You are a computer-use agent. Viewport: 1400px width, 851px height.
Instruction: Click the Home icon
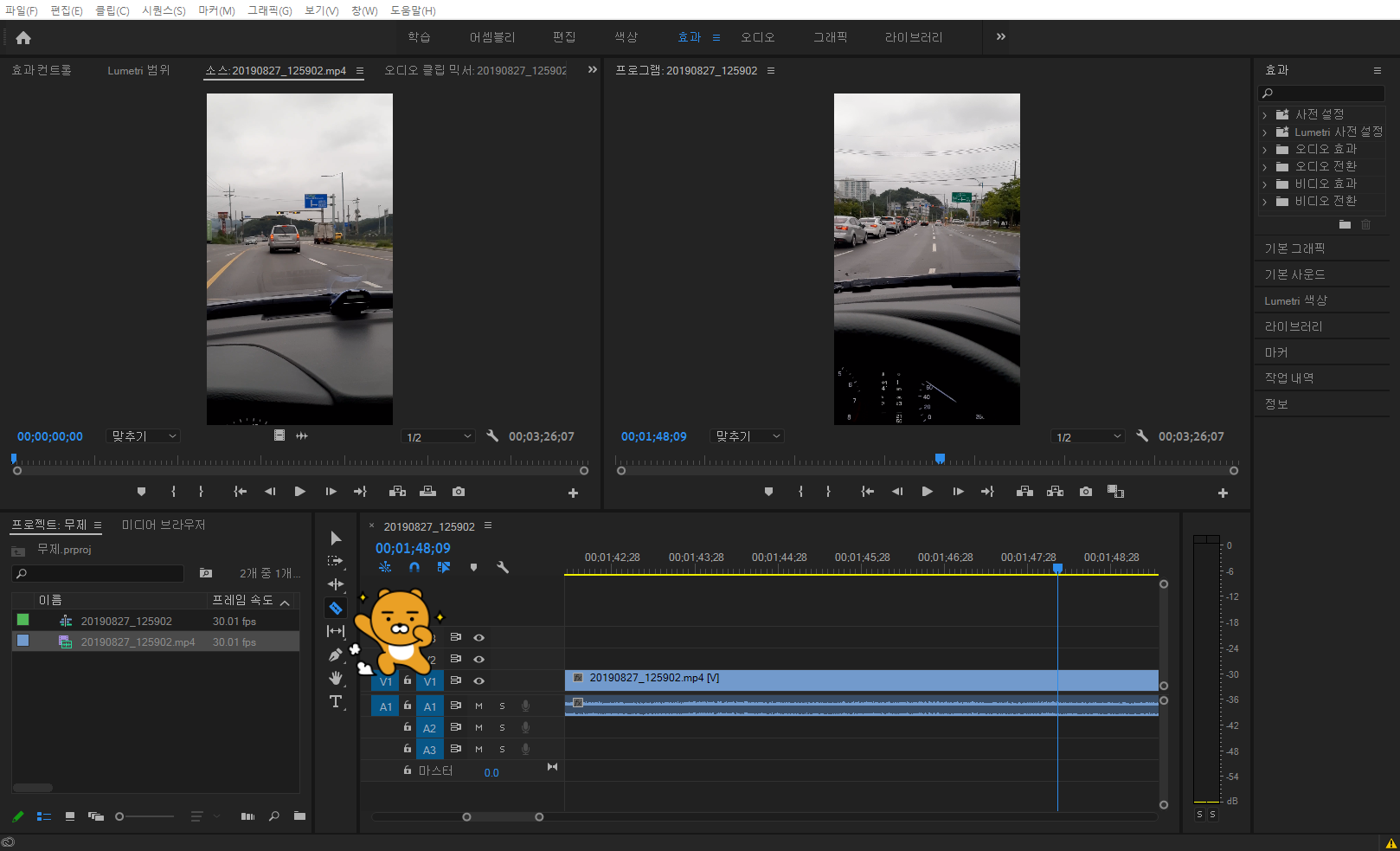point(23,37)
